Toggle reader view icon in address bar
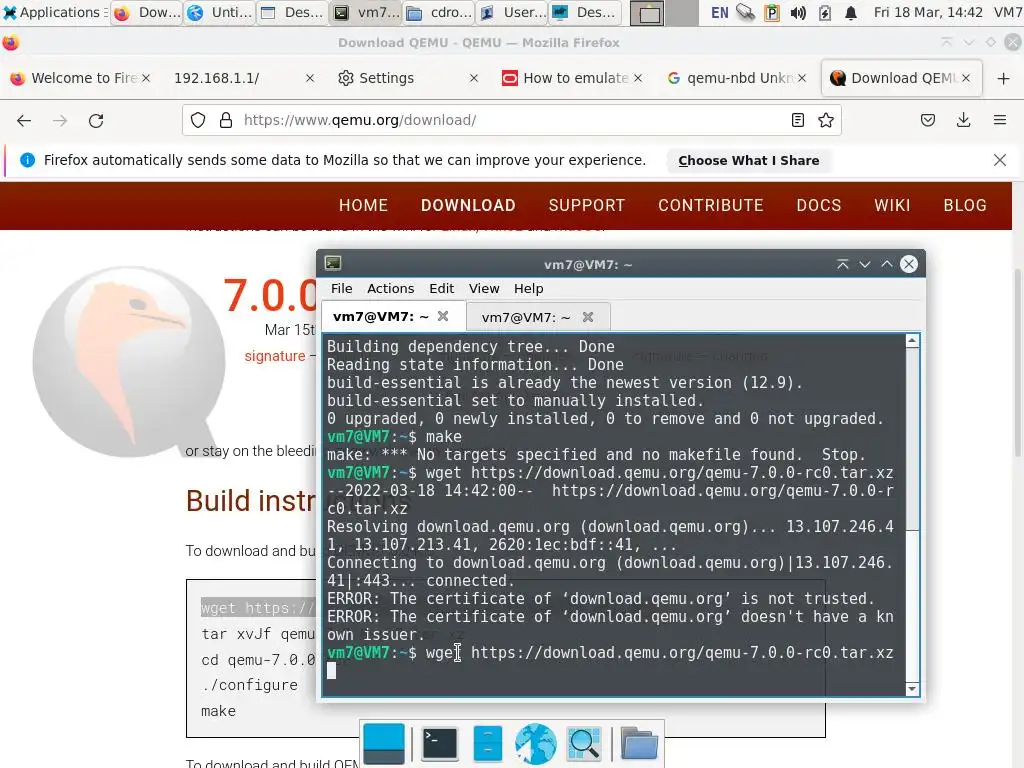 (797, 120)
